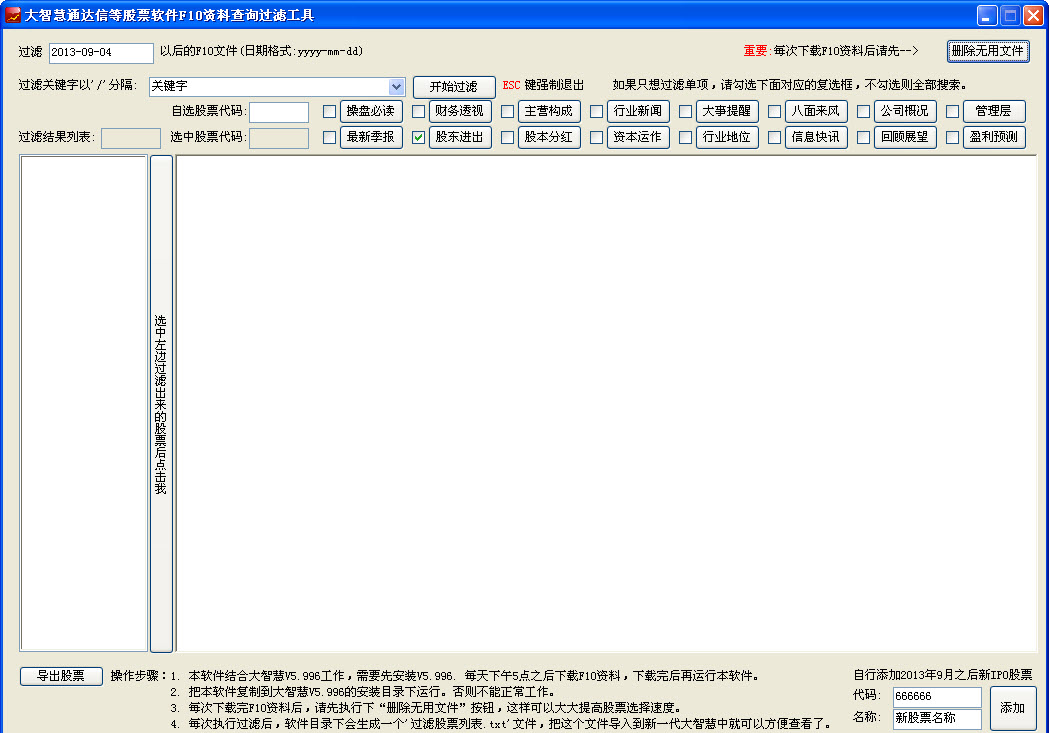
Task: Click the 股本分红 button
Action: (549, 137)
